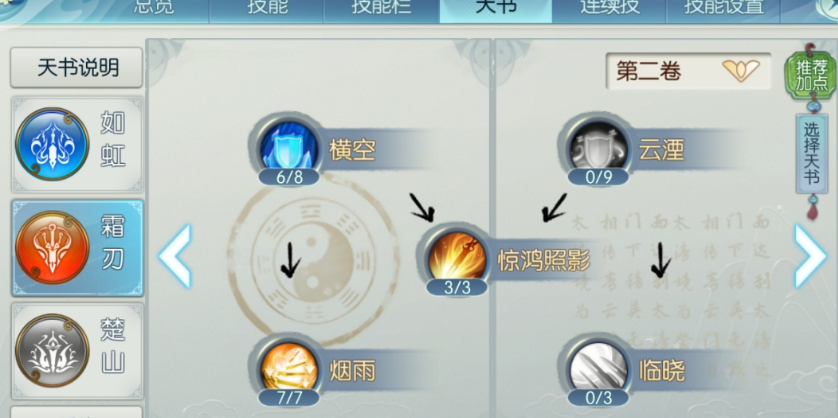
Task: Select the greyed-out 云湮 skill icon
Action: pos(598,146)
